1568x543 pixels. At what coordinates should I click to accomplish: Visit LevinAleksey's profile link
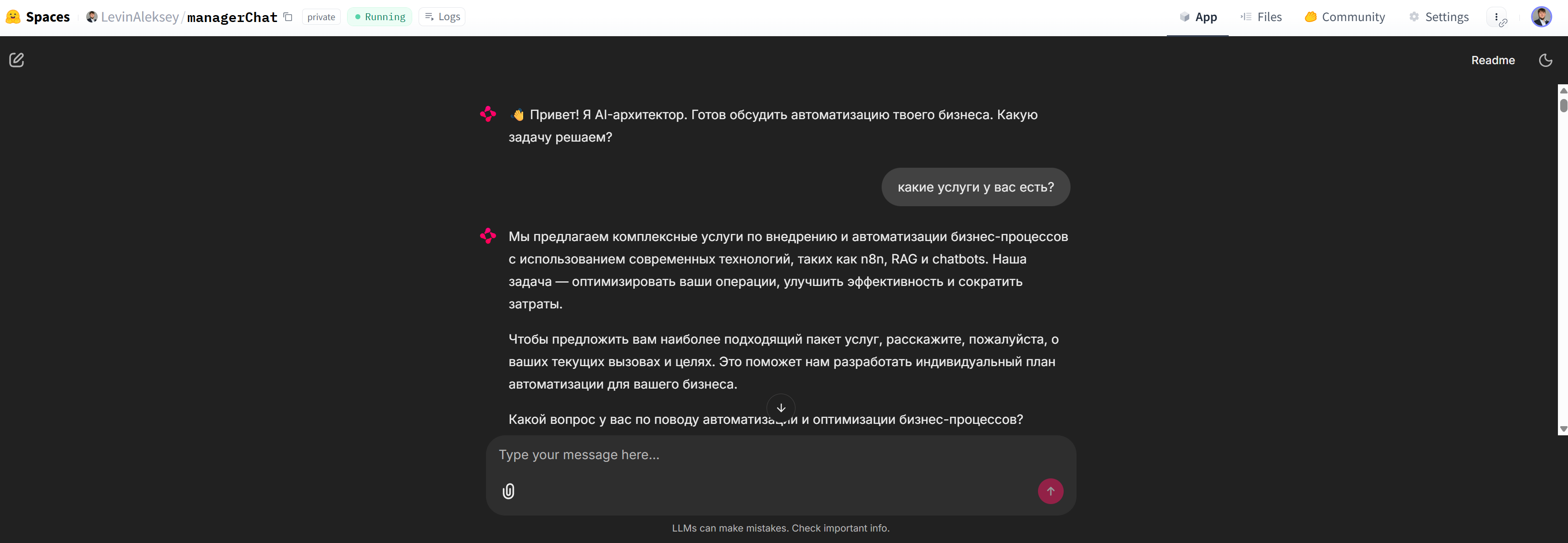(139, 17)
